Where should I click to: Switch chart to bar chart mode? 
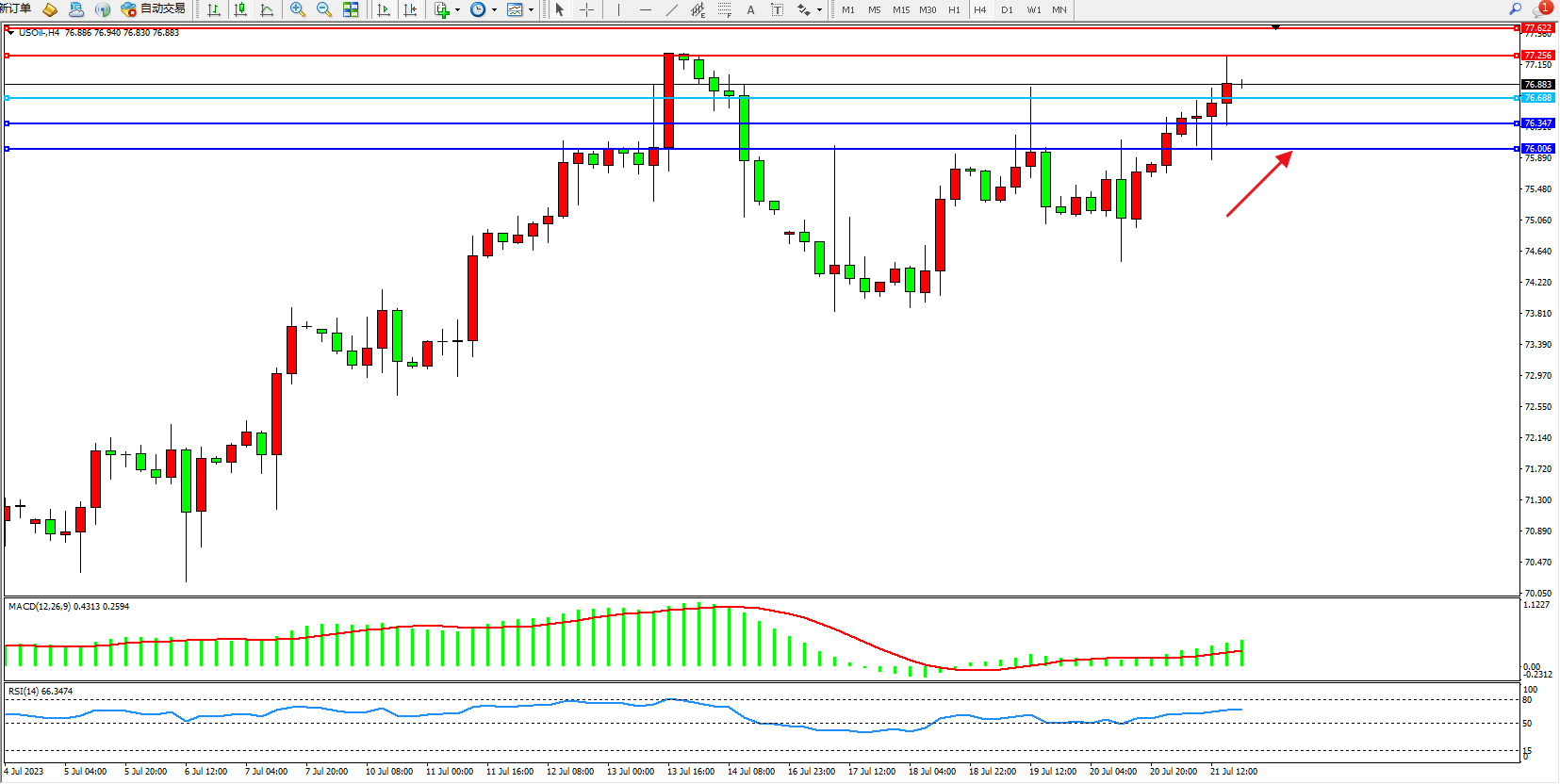214,9
